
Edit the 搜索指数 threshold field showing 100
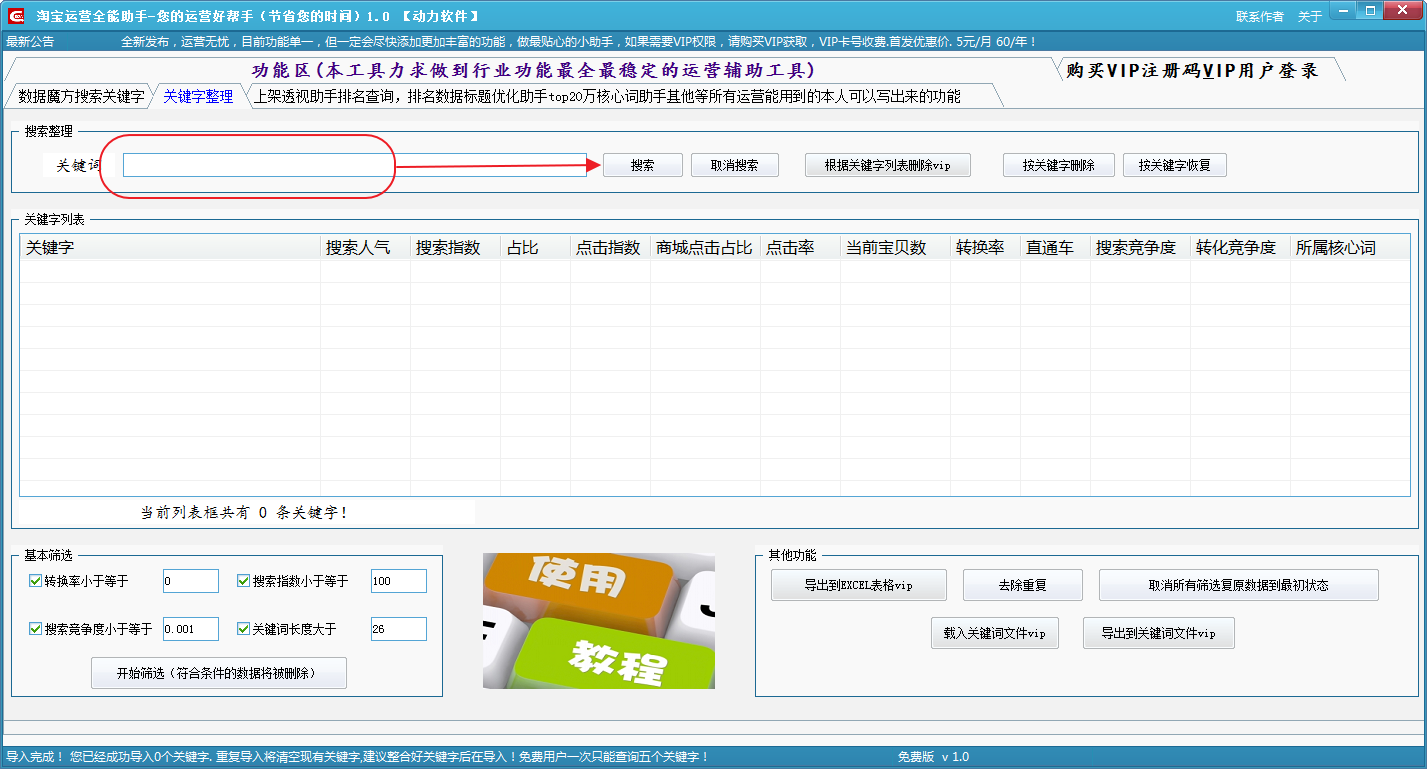398,581
